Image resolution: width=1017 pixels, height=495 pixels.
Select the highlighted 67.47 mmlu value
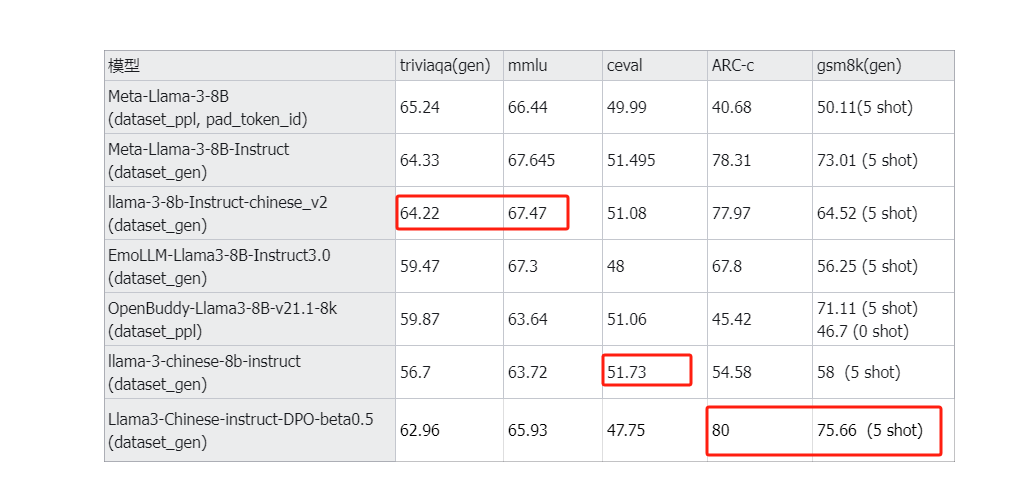527,213
